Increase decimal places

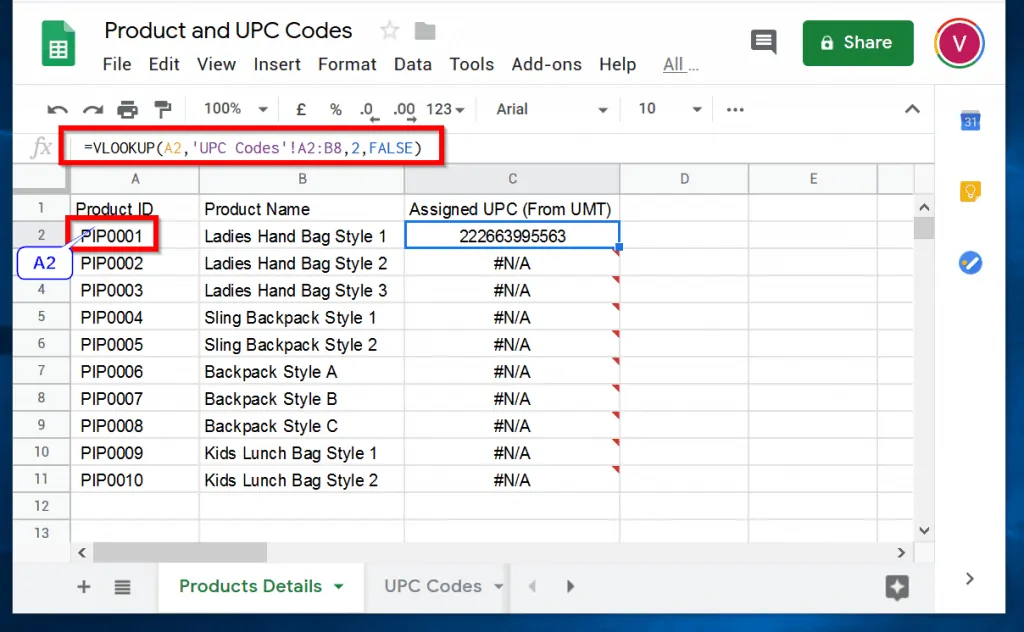(404, 110)
